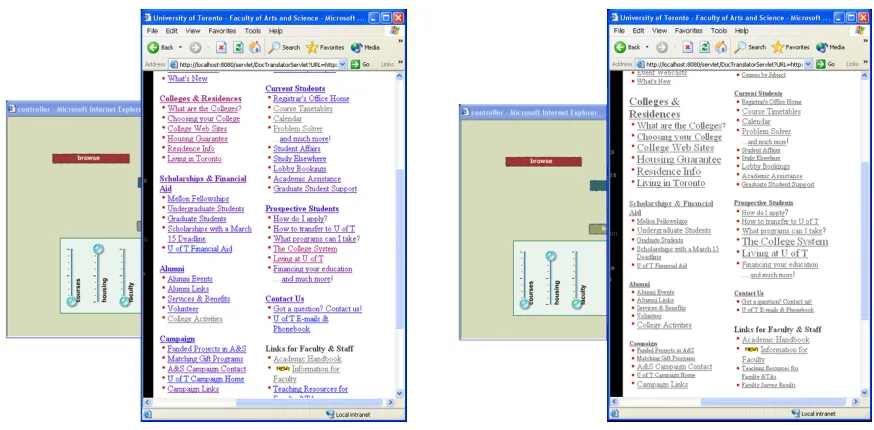Open Edit menu in left browser window

click(x=172, y=31)
